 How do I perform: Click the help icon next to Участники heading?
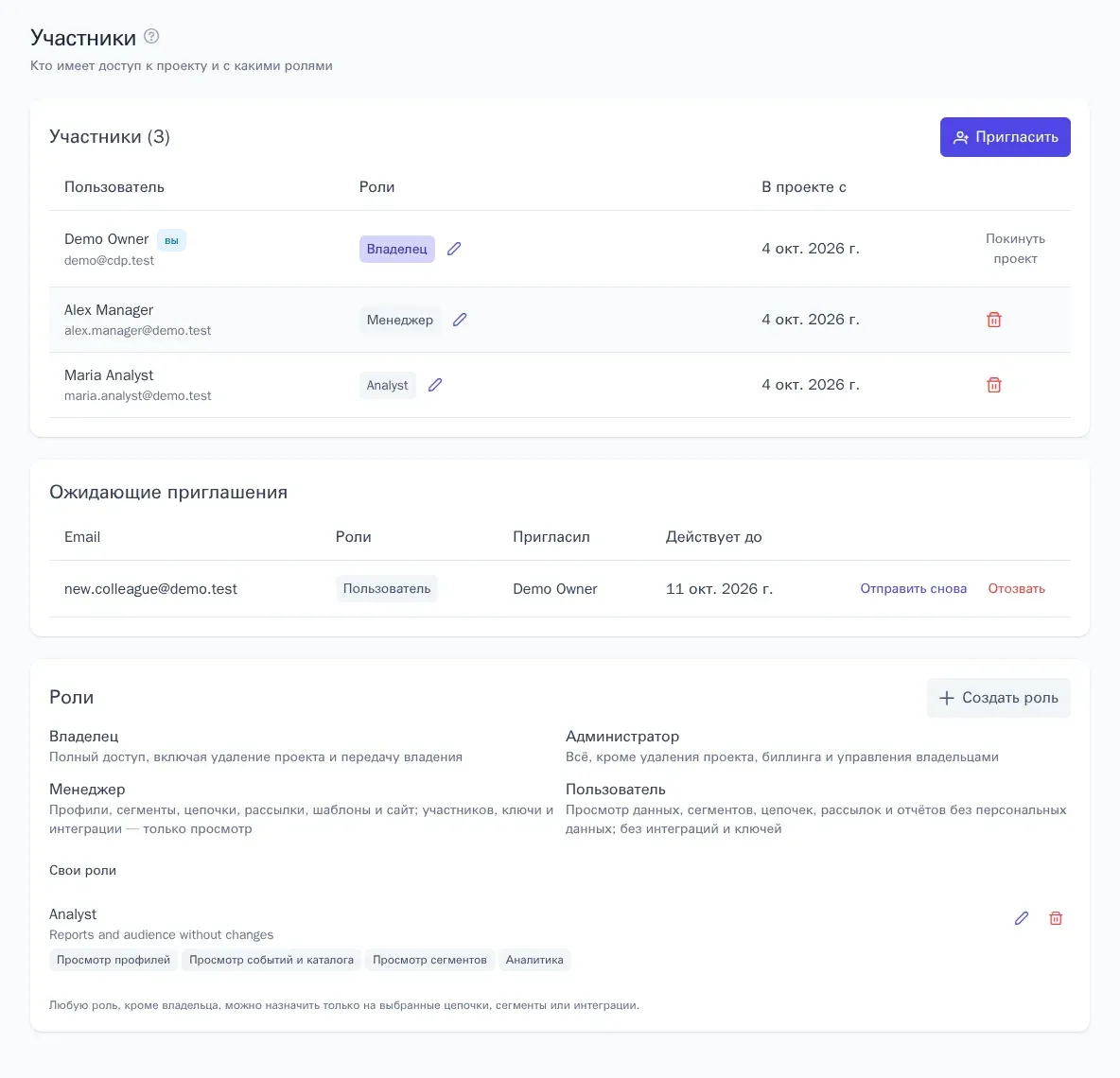(x=151, y=36)
